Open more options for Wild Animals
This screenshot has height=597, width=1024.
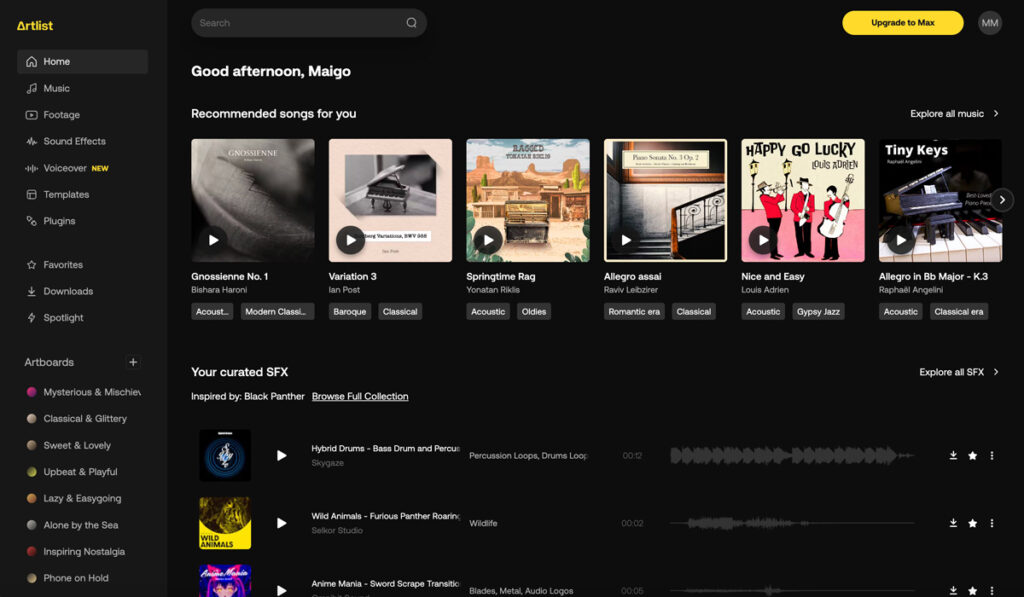991,523
